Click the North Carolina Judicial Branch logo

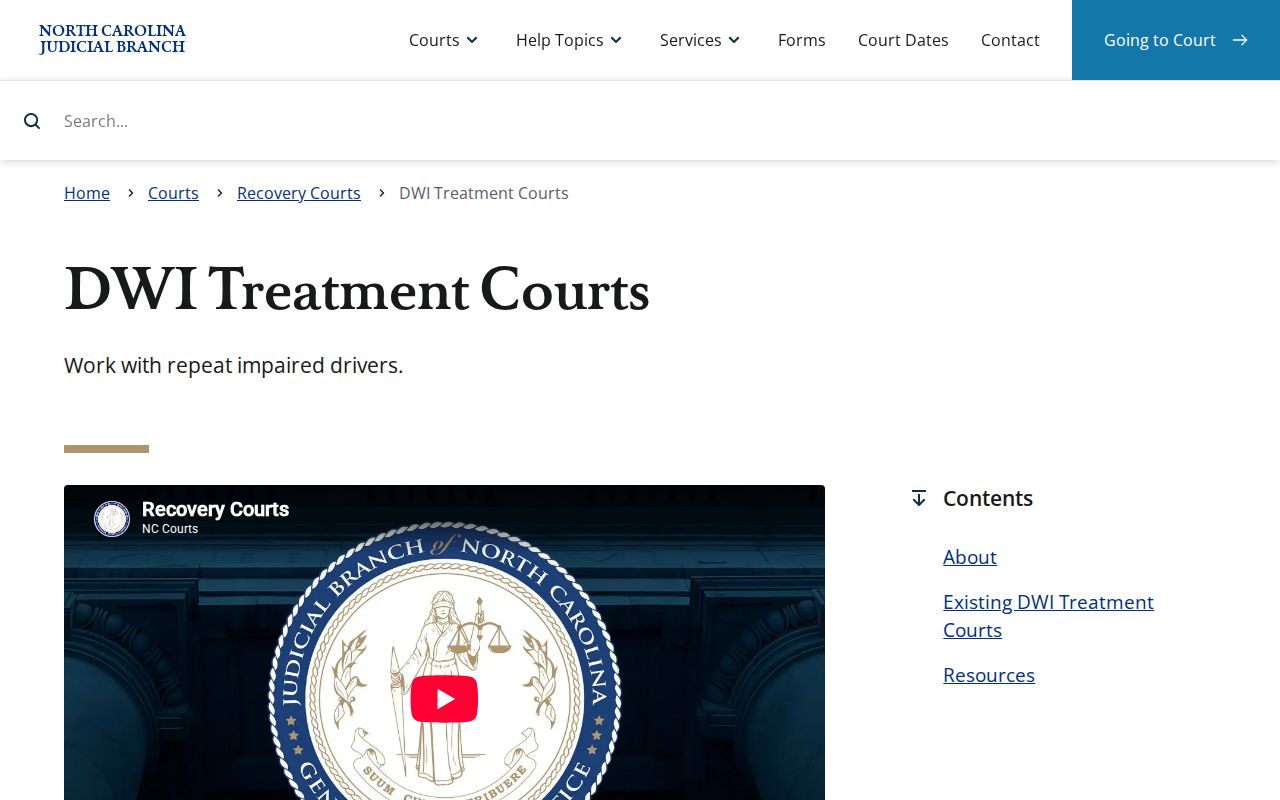(x=112, y=39)
